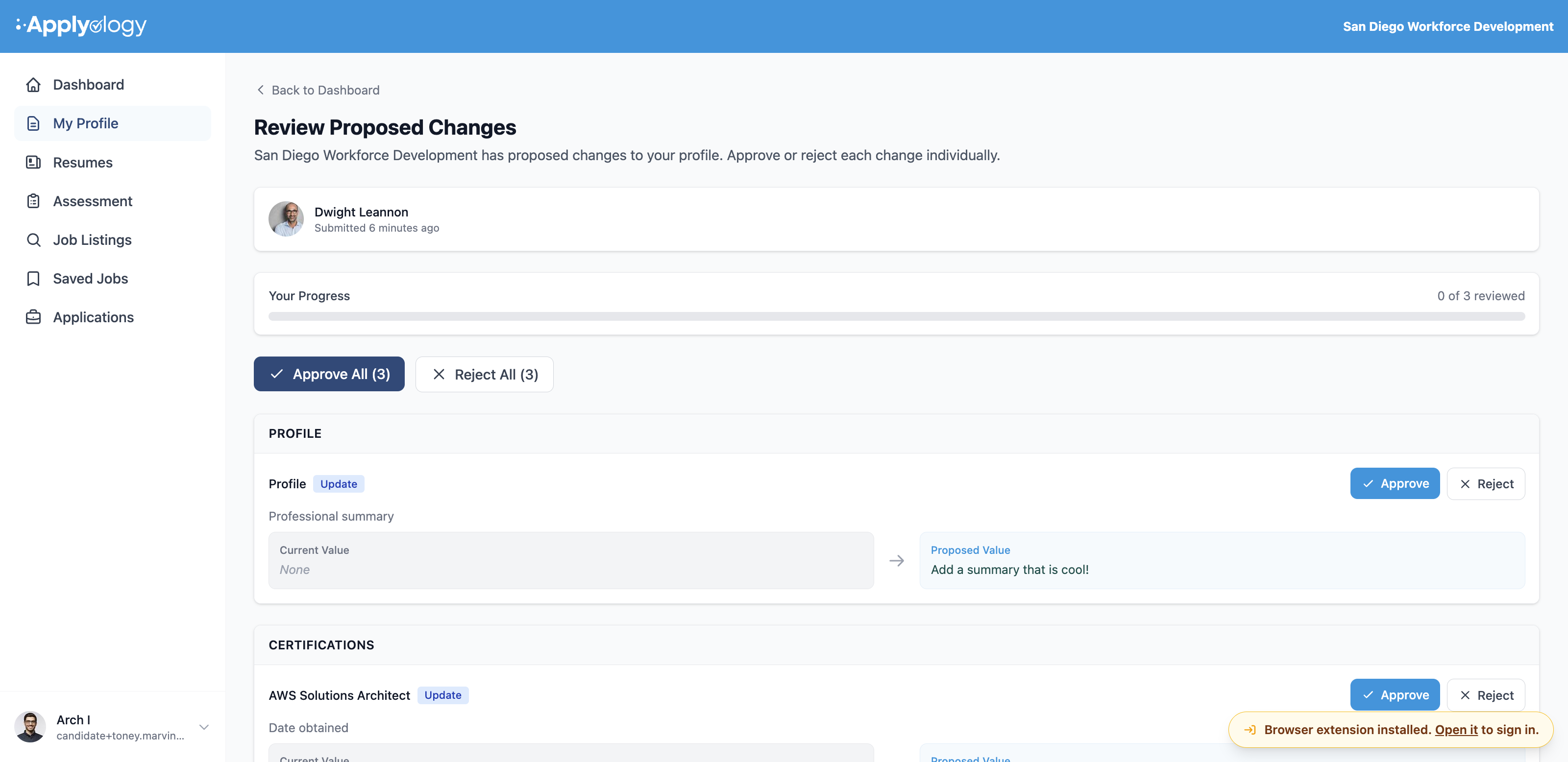This screenshot has width=1568, height=762.
Task: Click 'Submitted 6 minutes ago' text
Action: pos(377,228)
